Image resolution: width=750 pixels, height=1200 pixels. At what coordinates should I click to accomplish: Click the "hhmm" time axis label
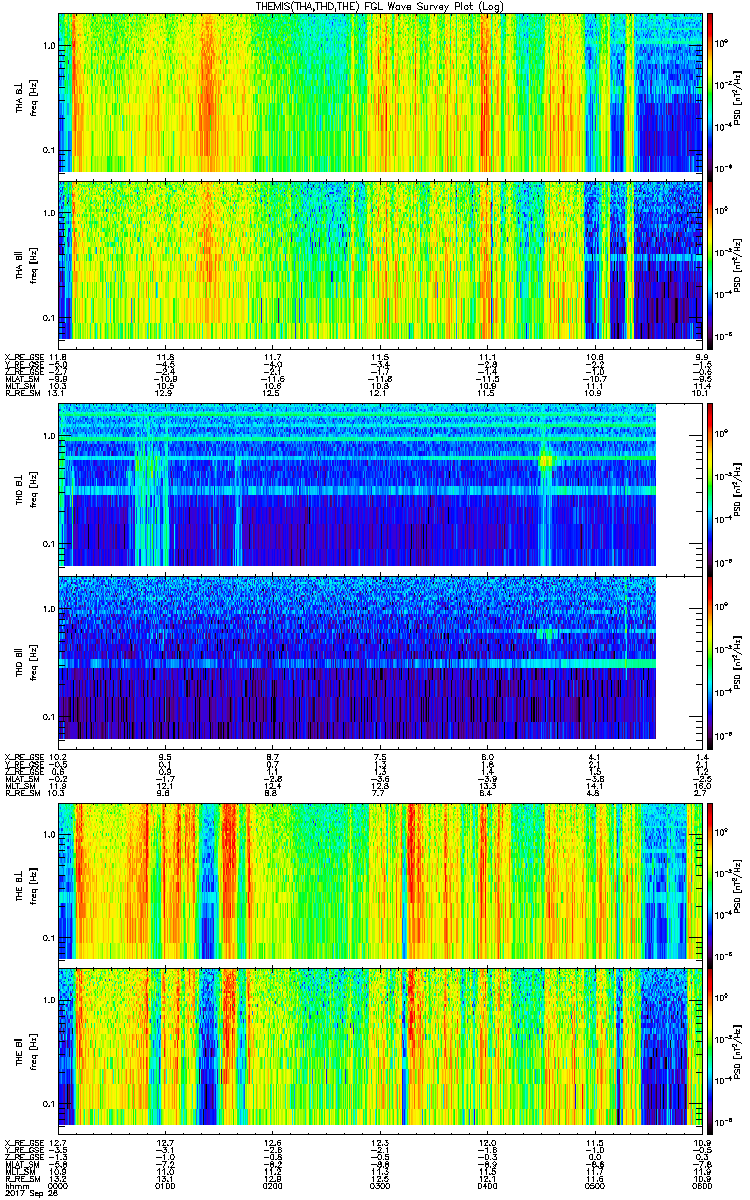16,1185
